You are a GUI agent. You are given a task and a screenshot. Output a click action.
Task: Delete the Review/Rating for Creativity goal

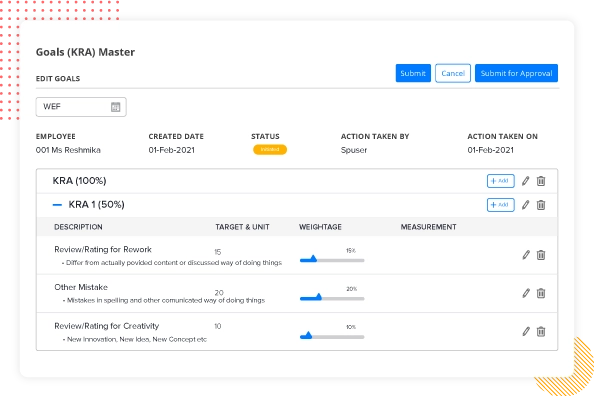pos(541,332)
